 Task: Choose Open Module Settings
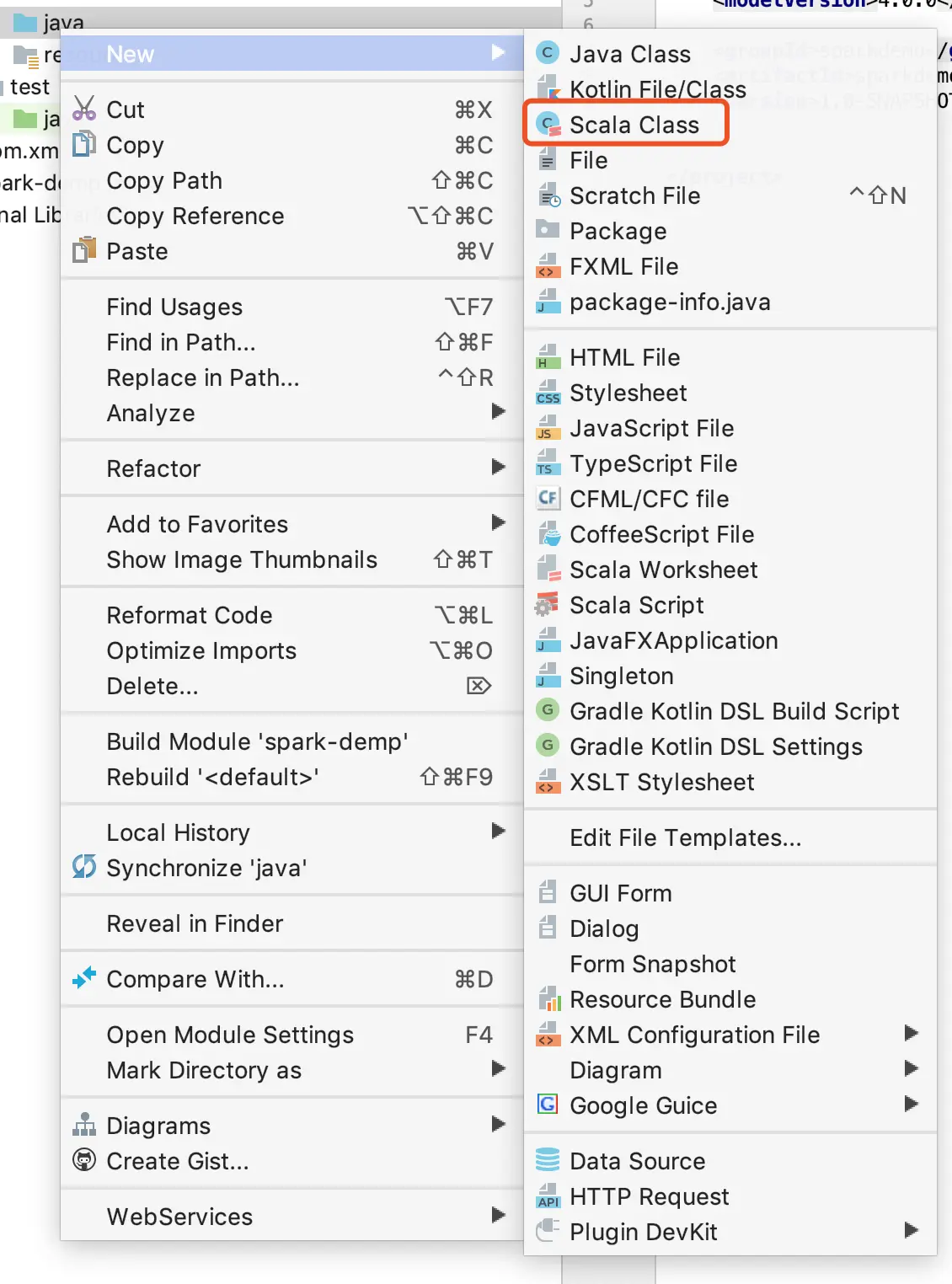[230, 1035]
